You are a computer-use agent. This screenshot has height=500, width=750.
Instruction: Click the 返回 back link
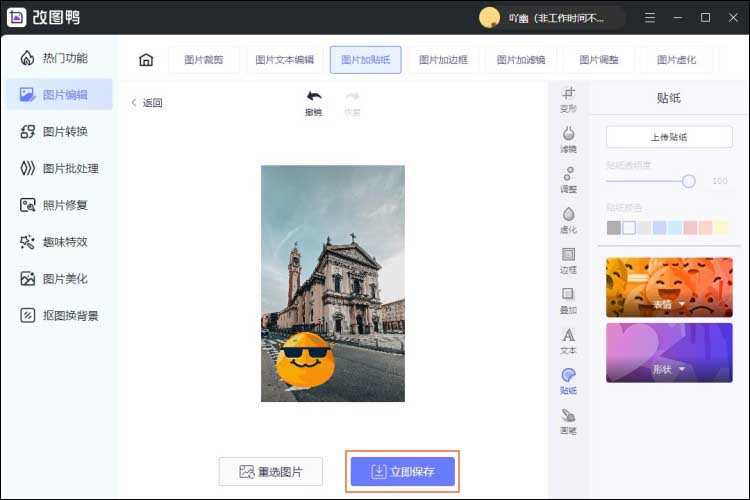coord(147,103)
